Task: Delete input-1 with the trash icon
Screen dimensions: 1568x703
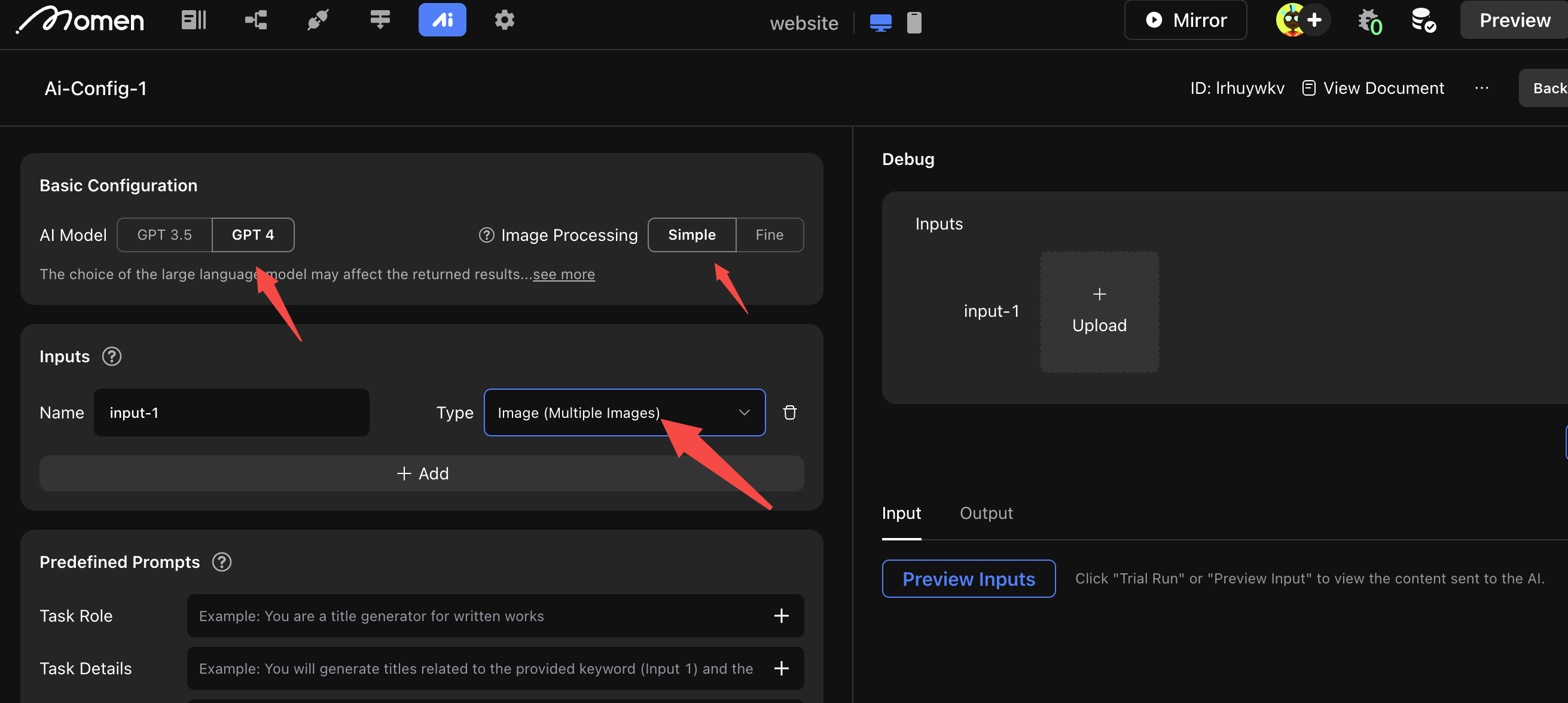Action: 789,412
